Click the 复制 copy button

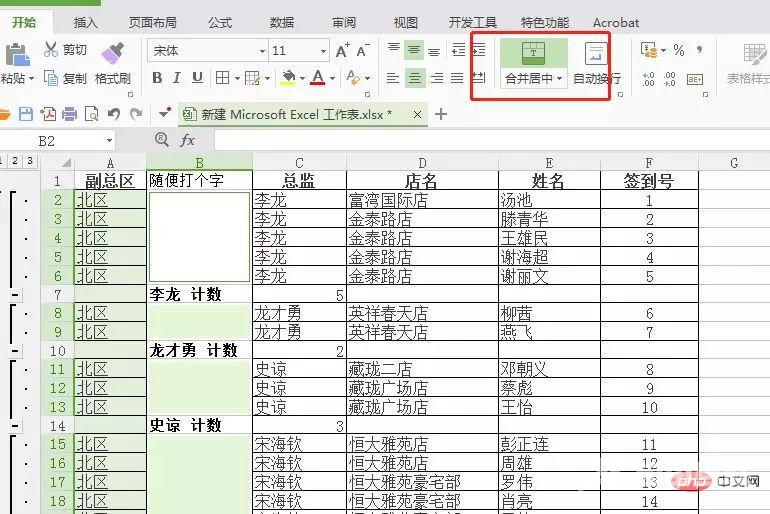coord(66,78)
